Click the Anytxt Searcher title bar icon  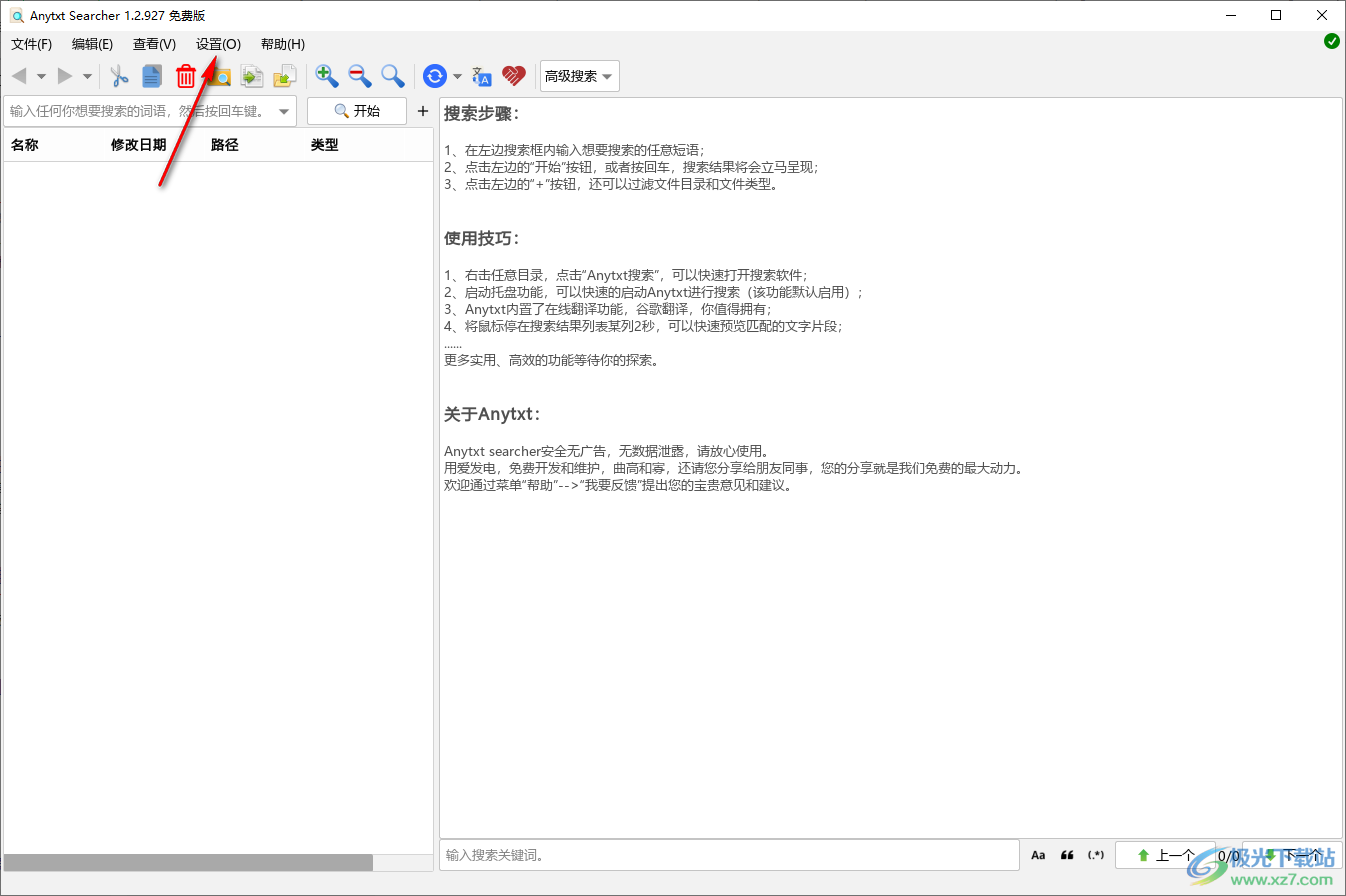tap(17, 16)
